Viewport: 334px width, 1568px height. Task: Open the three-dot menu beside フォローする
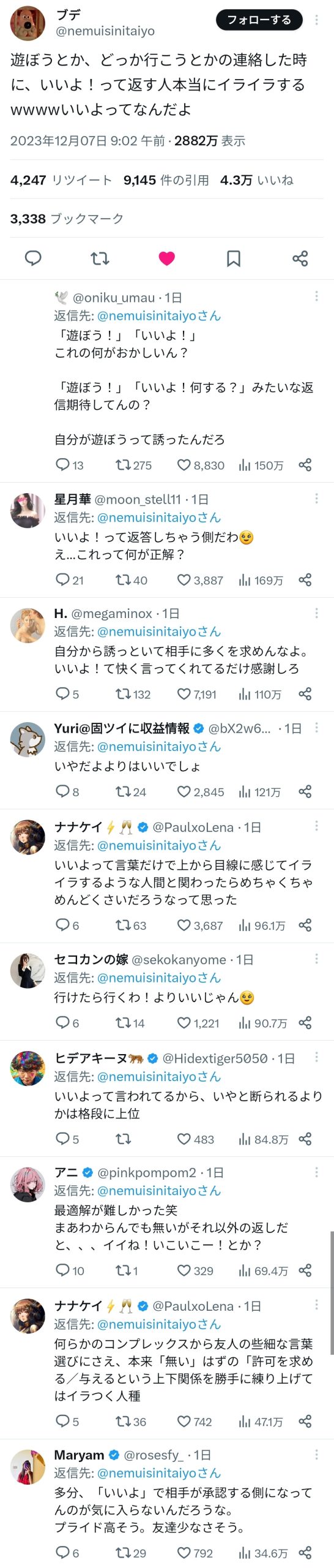tap(316, 20)
